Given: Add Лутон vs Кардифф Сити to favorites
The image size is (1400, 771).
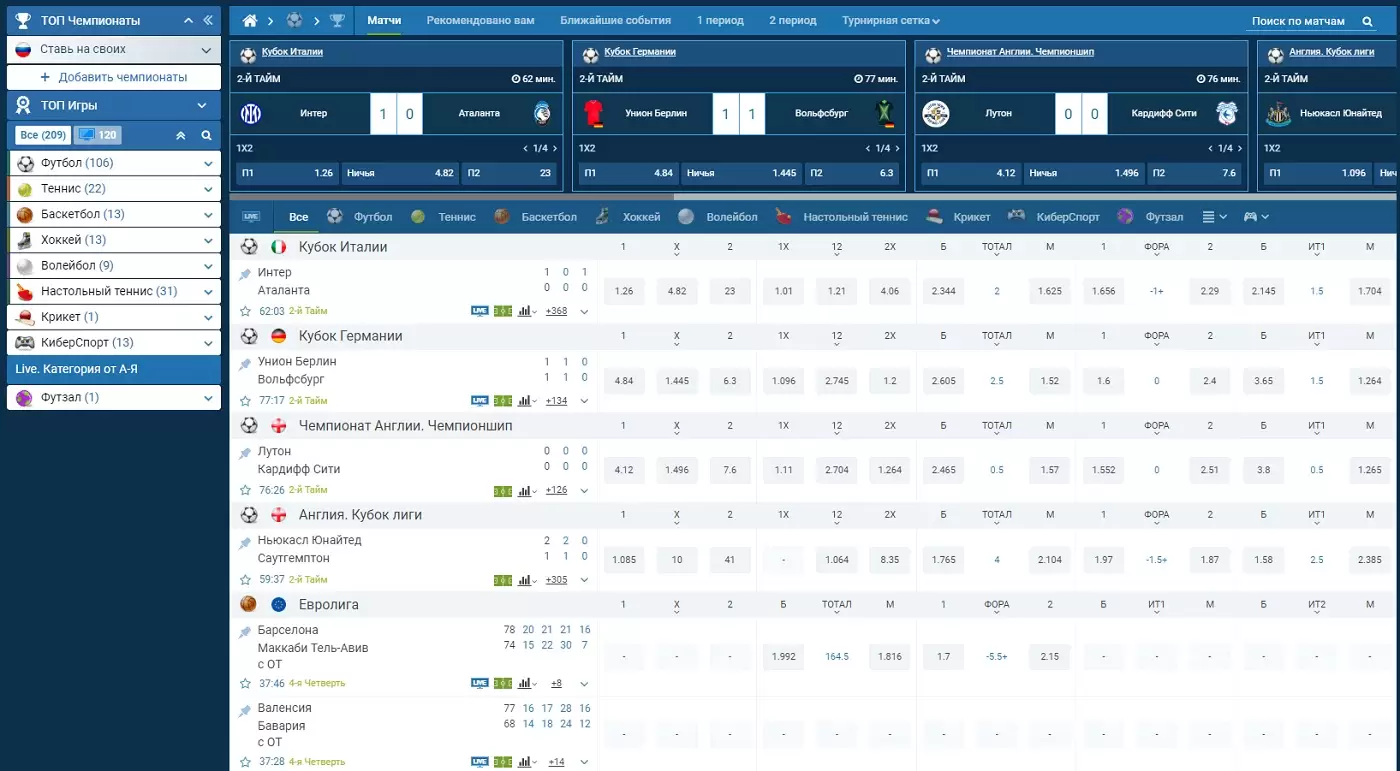Looking at the screenshot, I should click(245, 491).
